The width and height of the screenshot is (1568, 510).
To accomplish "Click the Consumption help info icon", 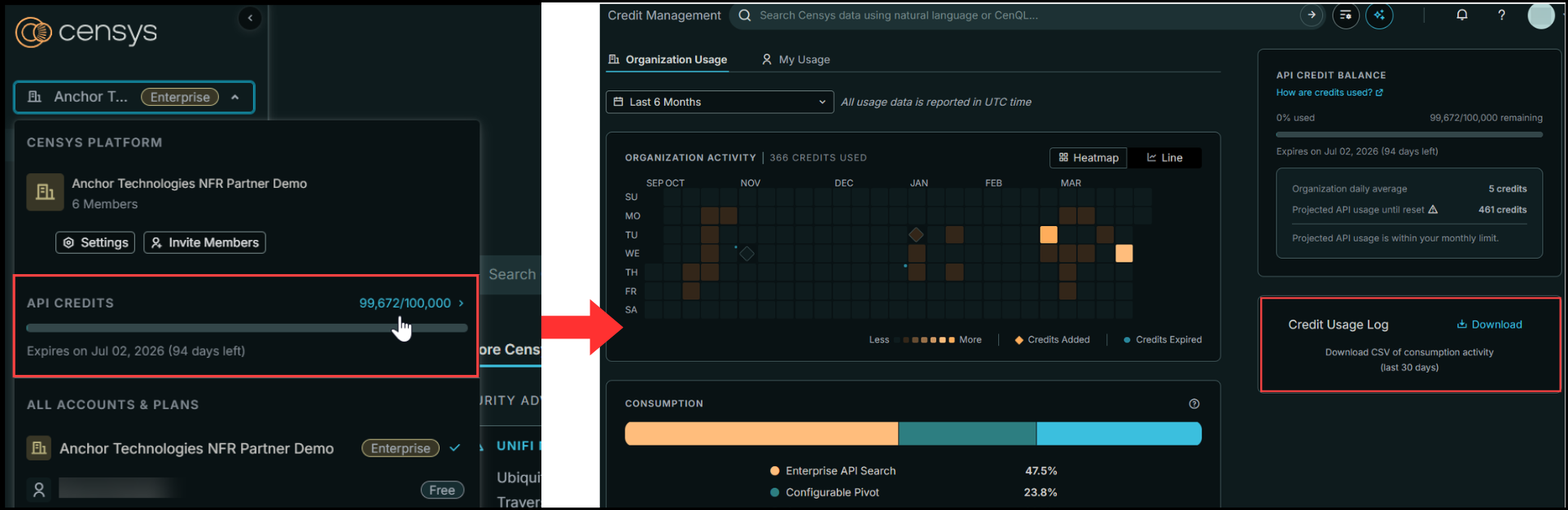I will click(1194, 403).
